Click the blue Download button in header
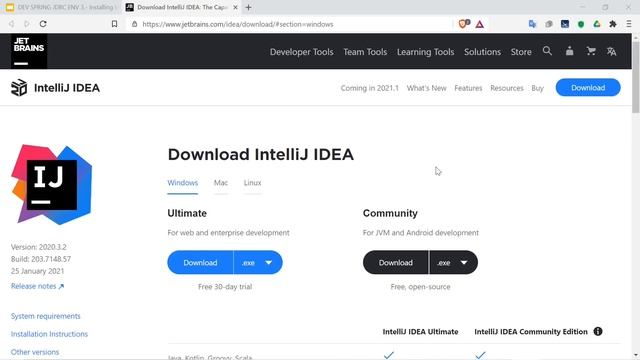The height and width of the screenshot is (360, 640). 588,88
